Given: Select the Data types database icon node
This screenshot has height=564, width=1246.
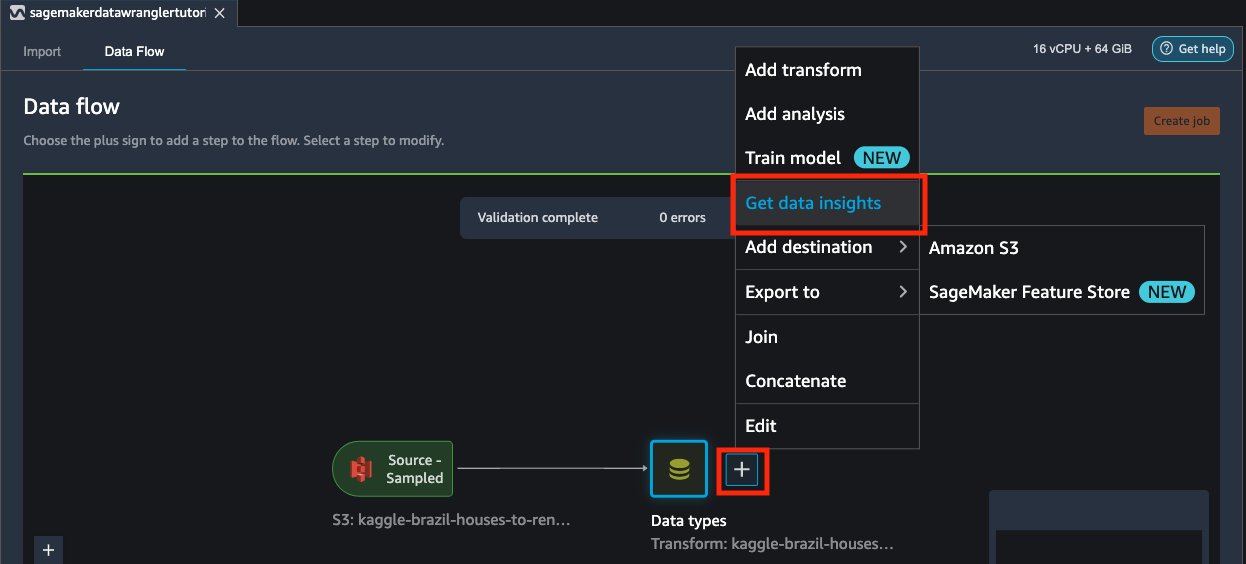Looking at the screenshot, I should tap(679, 469).
